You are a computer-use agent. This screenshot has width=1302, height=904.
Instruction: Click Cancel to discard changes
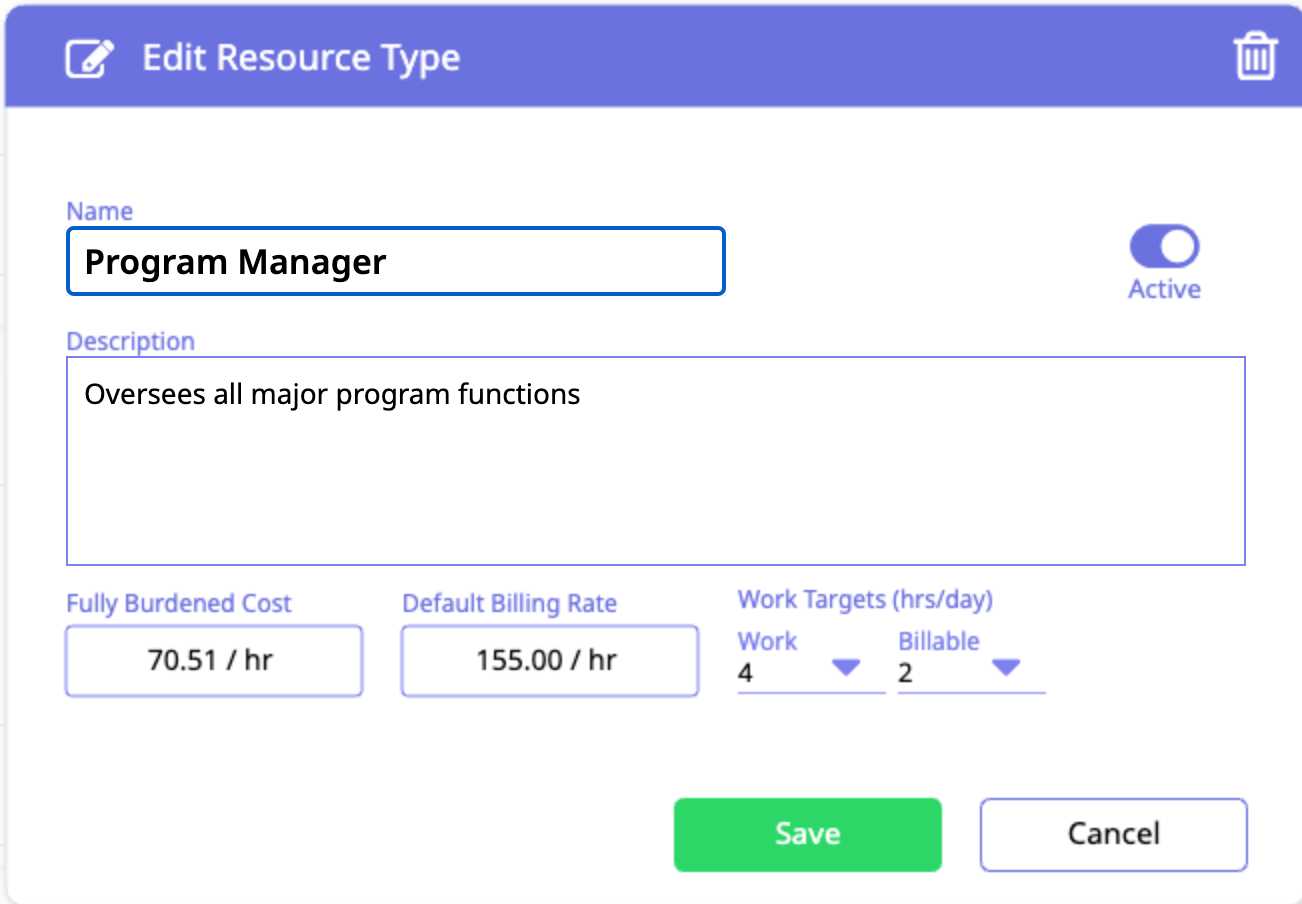(x=1113, y=834)
